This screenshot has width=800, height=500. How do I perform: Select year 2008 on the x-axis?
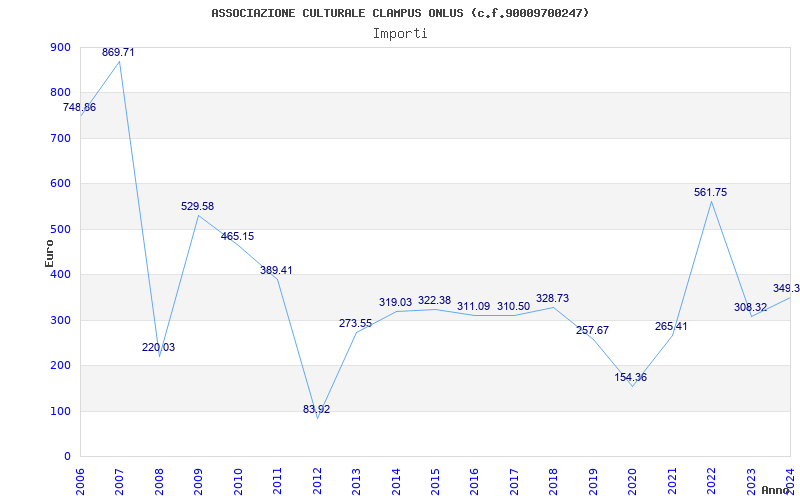click(159, 481)
